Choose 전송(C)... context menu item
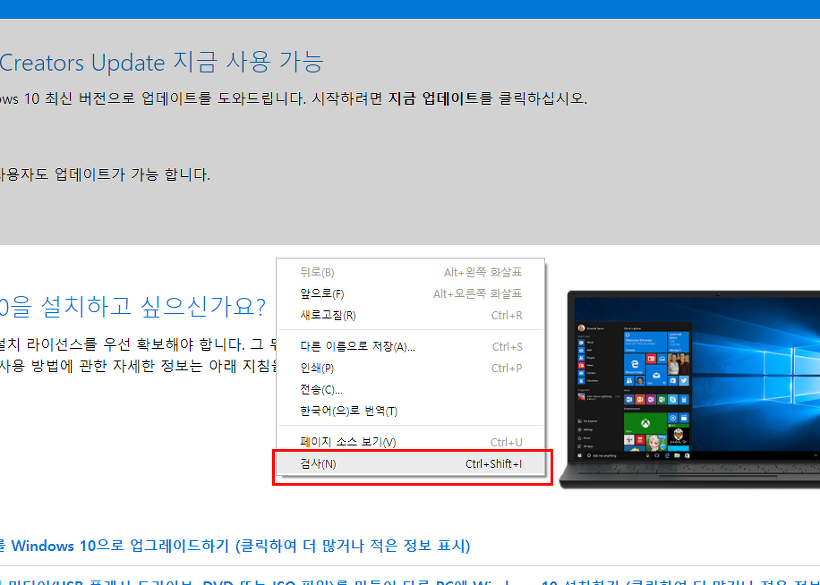Image resolution: width=820 pixels, height=585 pixels. 411,389
